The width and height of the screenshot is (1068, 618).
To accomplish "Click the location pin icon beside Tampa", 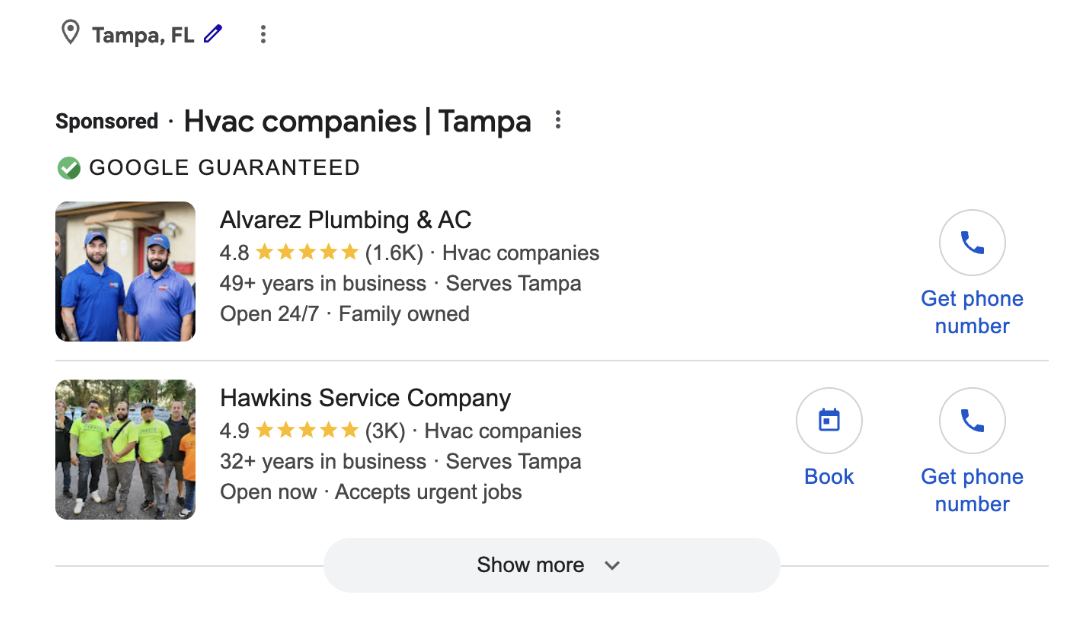I will point(70,34).
